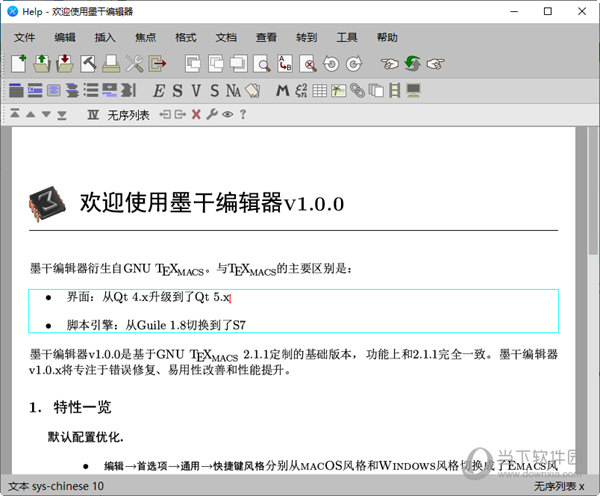The width and height of the screenshot is (600, 496).
Task: Open the 焦点 menu
Action: pyautogui.click(x=145, y=38)
